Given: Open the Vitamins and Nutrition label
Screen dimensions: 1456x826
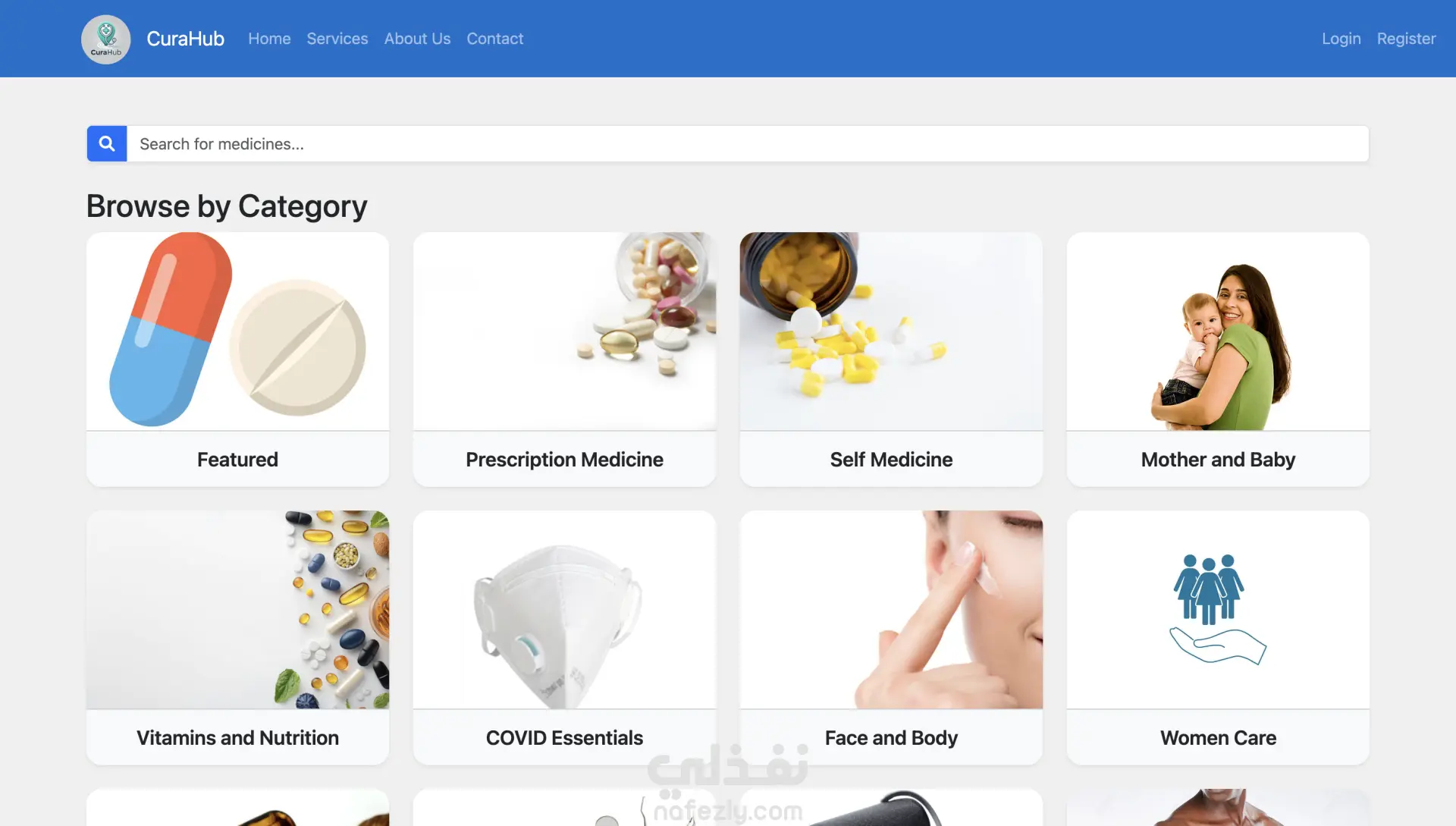Looking at the screenshot, I should point(237,737).
